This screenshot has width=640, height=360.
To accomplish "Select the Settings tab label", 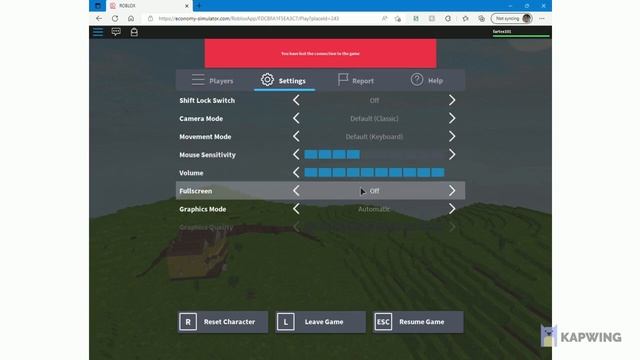I will tap(292, 81).
